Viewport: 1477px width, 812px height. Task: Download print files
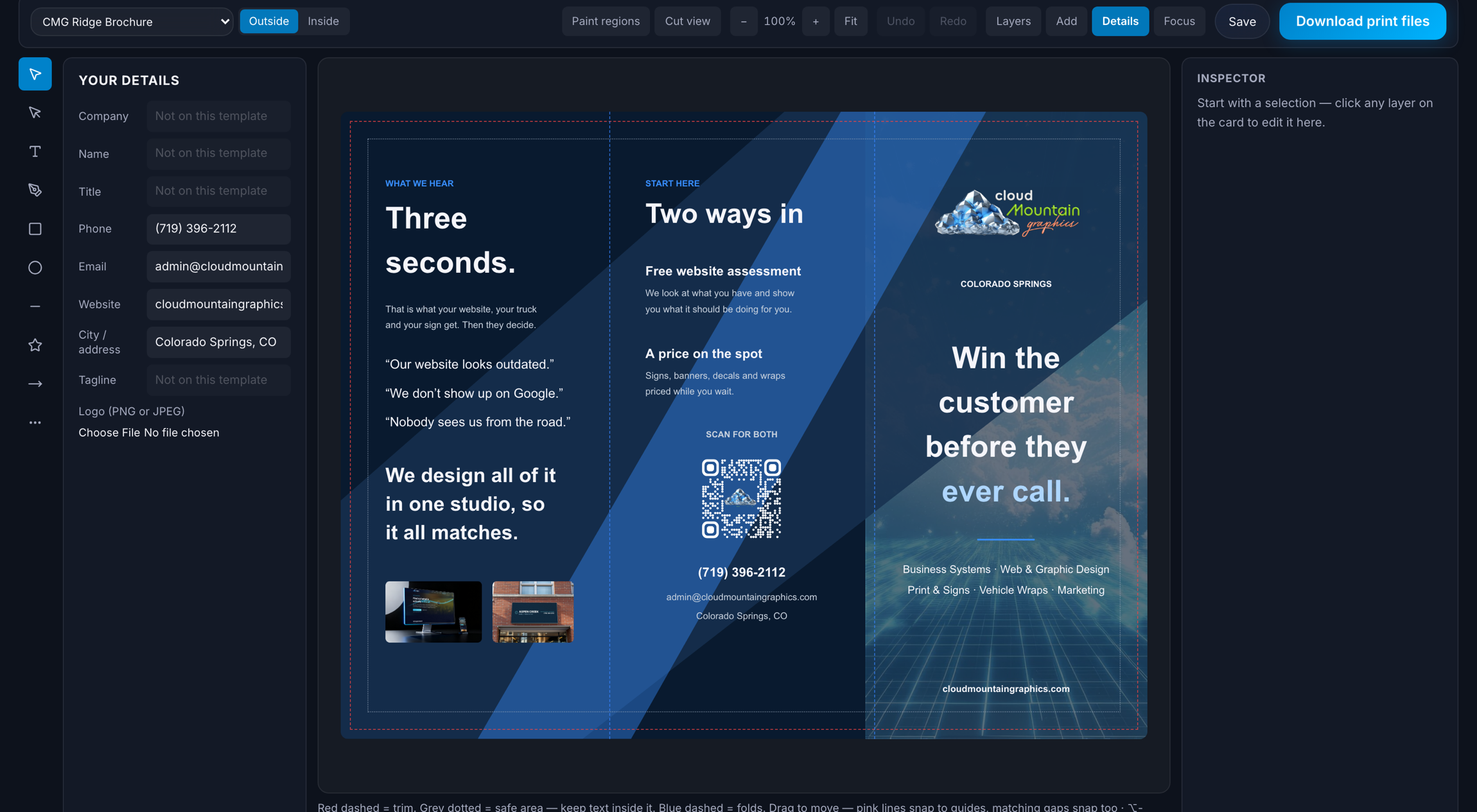click(x=1362, y=21)
